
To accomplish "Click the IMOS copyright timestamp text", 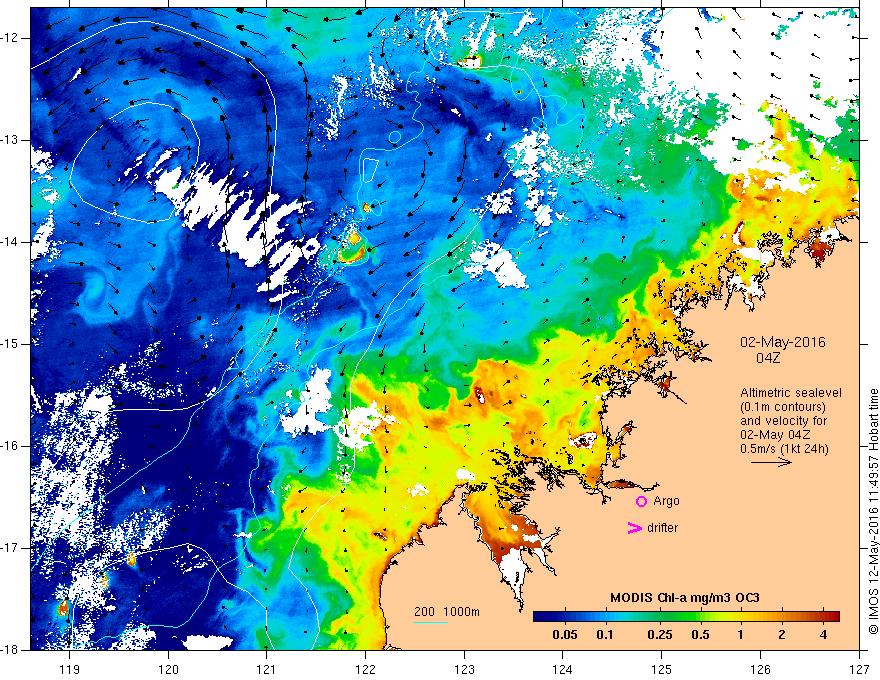I will tap(873, 511).
